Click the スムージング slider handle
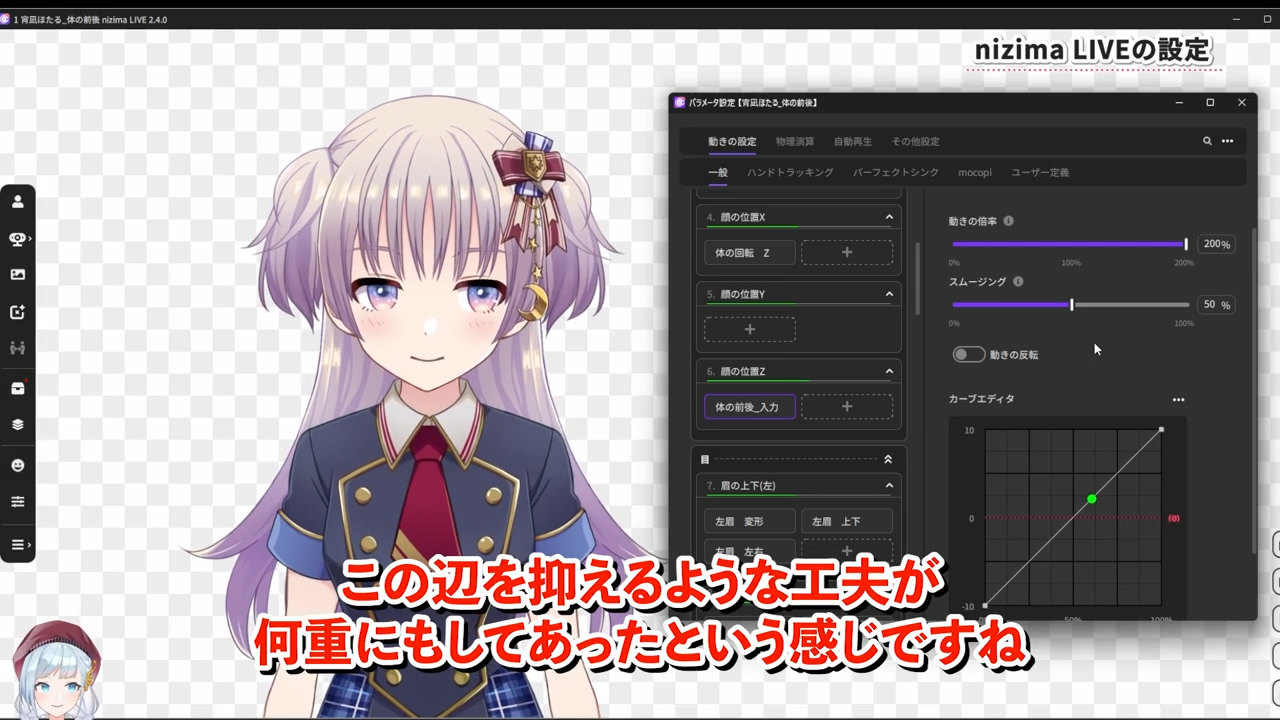The image size is (1280, 720). coord(1071,304)
